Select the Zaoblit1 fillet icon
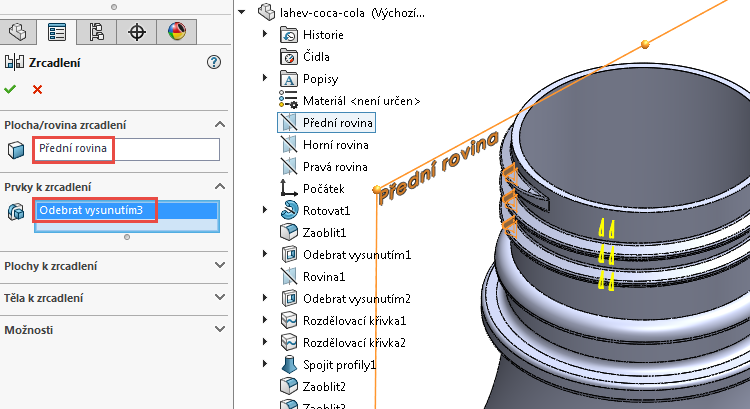The image size is (750, 409). pyautogui.click(x=289, y=232)
